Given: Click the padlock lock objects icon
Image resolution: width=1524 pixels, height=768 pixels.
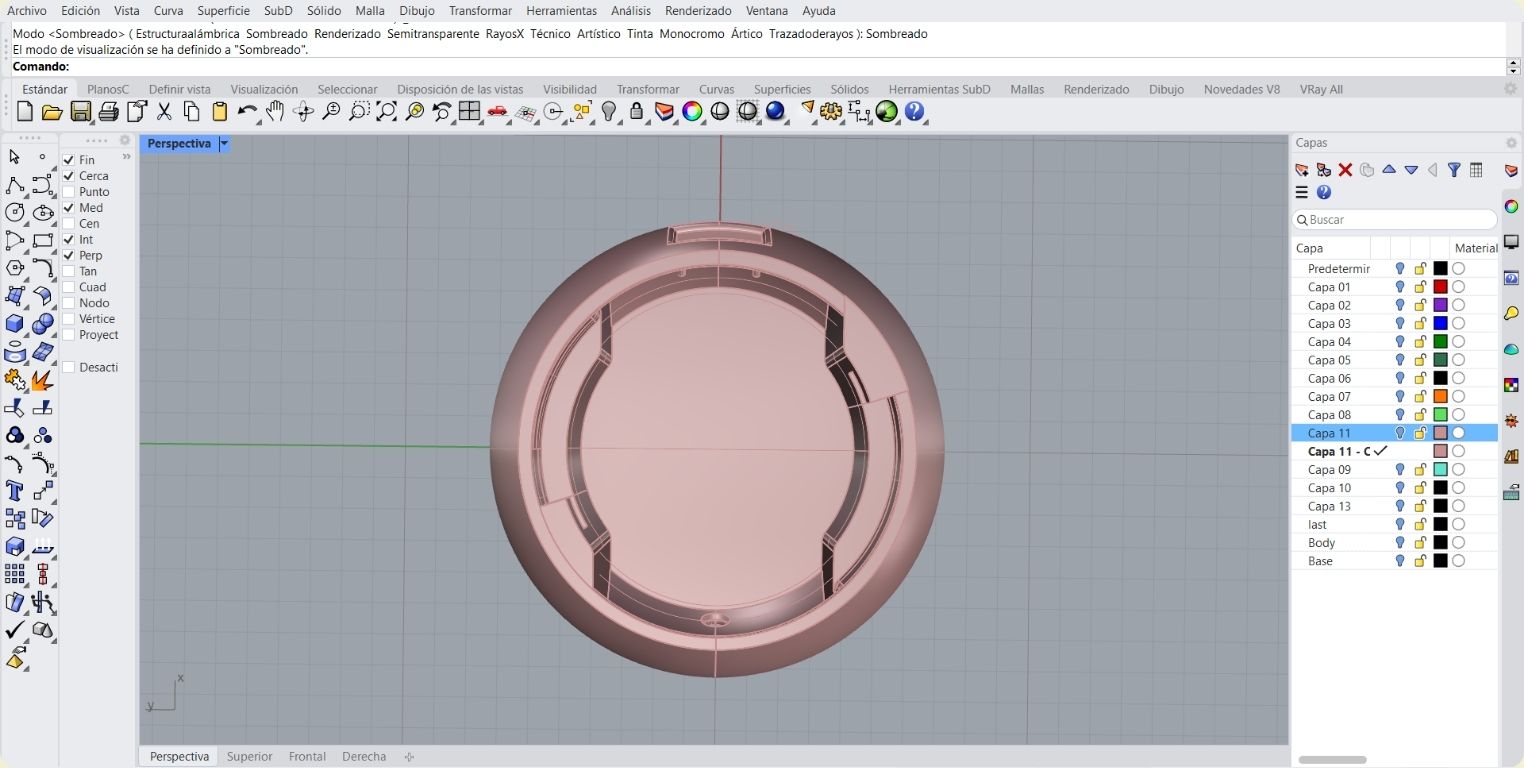Looking at the screenshot, I should [x=636, y=112].
